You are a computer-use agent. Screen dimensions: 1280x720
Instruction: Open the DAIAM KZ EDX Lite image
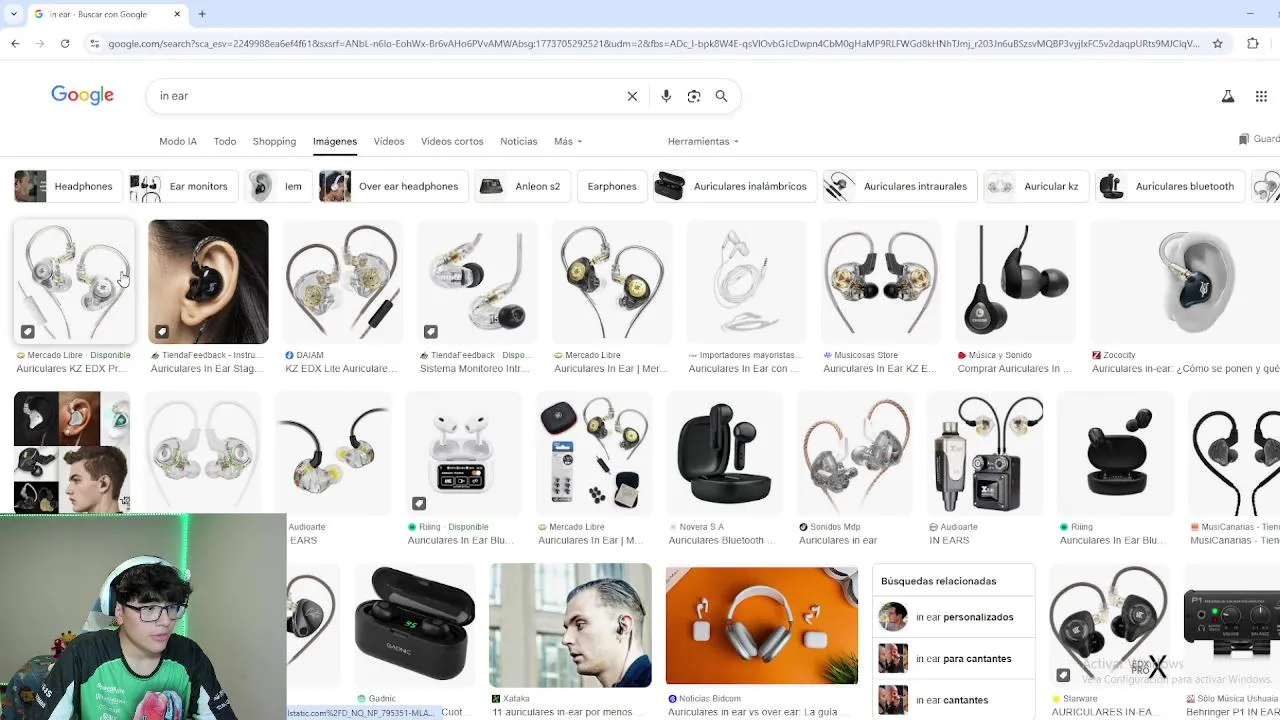(342, 282)
